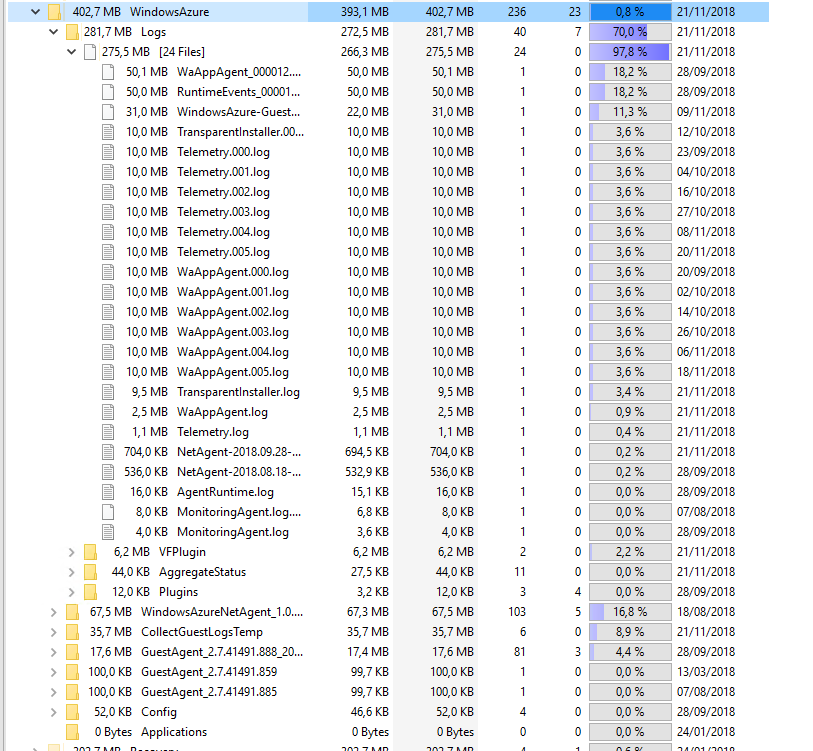Select the TransparentInstaller.log file row
The image size is (813, 751).
(238, 392)
